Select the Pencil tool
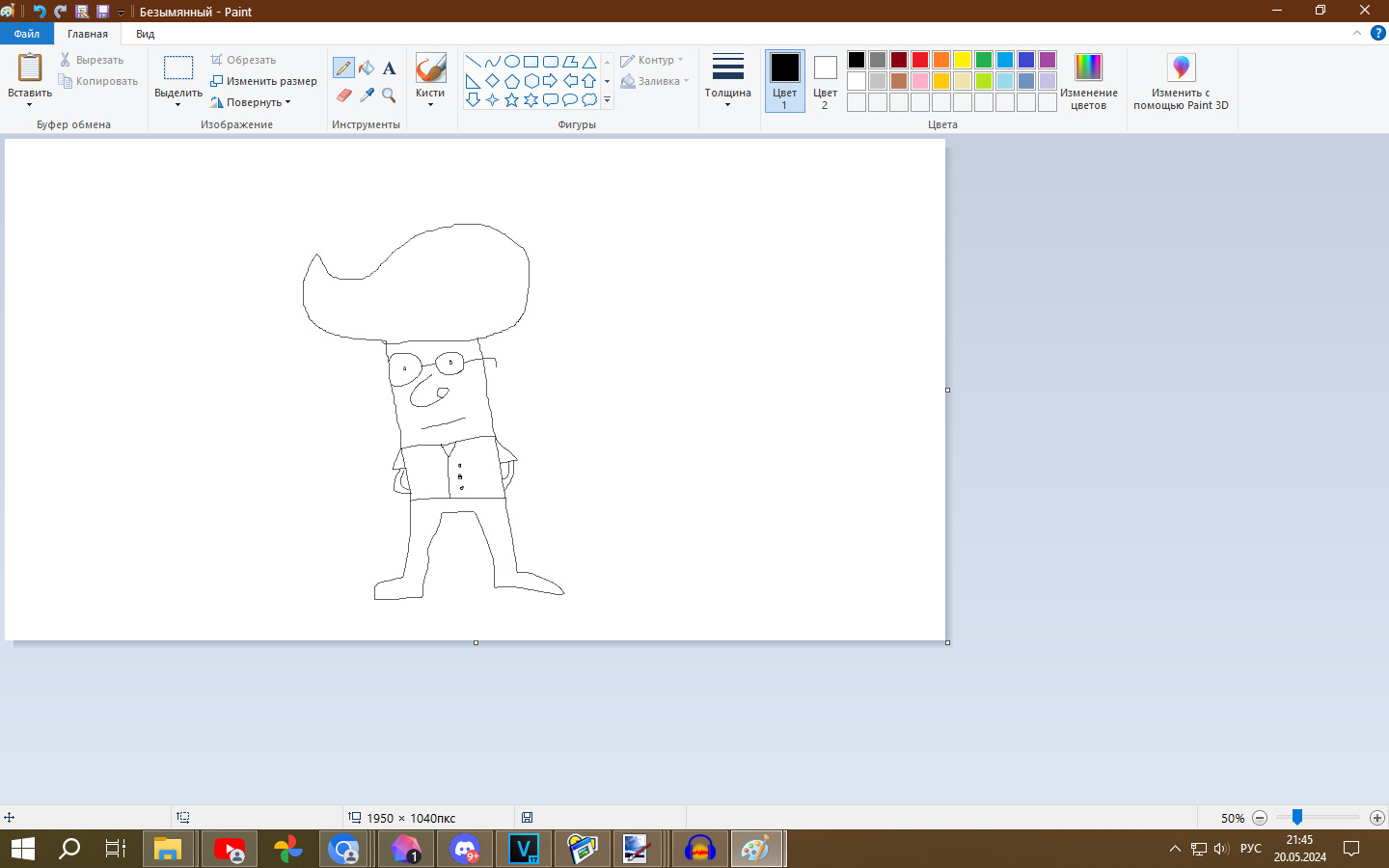The width and height of the screenshot is (1389, 868). point(343,68)
